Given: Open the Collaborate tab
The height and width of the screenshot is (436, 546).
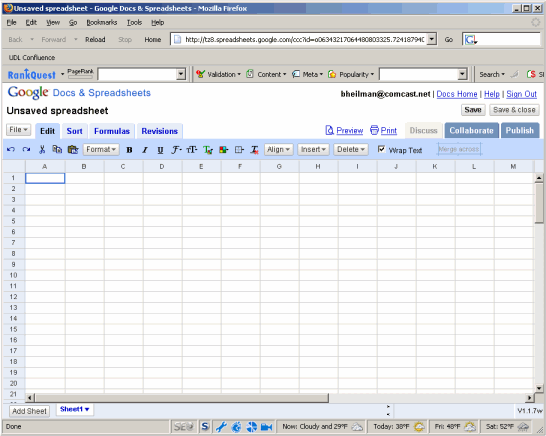Looking at the screenshot, I should coord(471,131).
